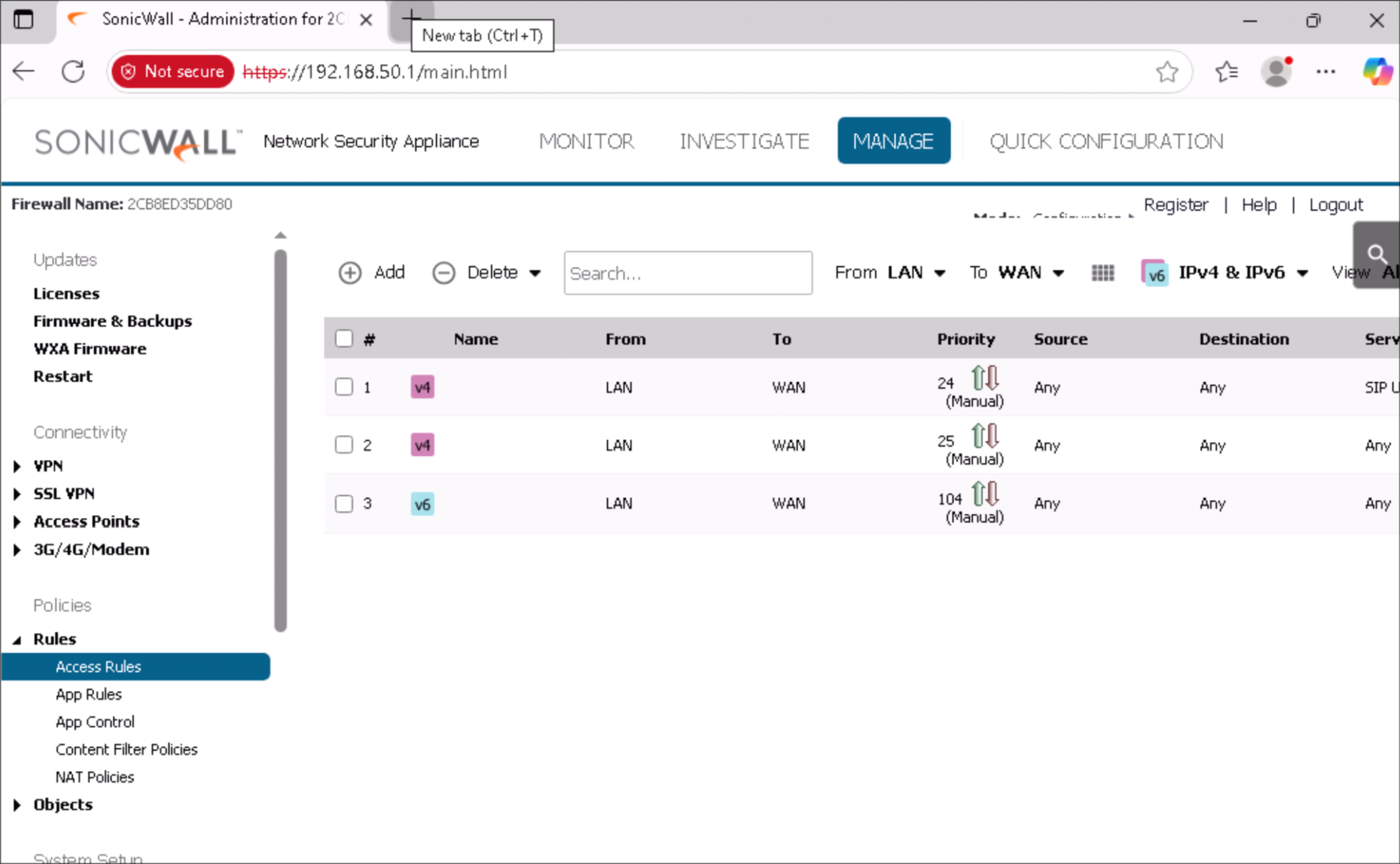Viewport: 1400px width, 864px height.
Task: Open the IPv4 & IPv6 filter dropdown
Action: [x=1232, y=273]
